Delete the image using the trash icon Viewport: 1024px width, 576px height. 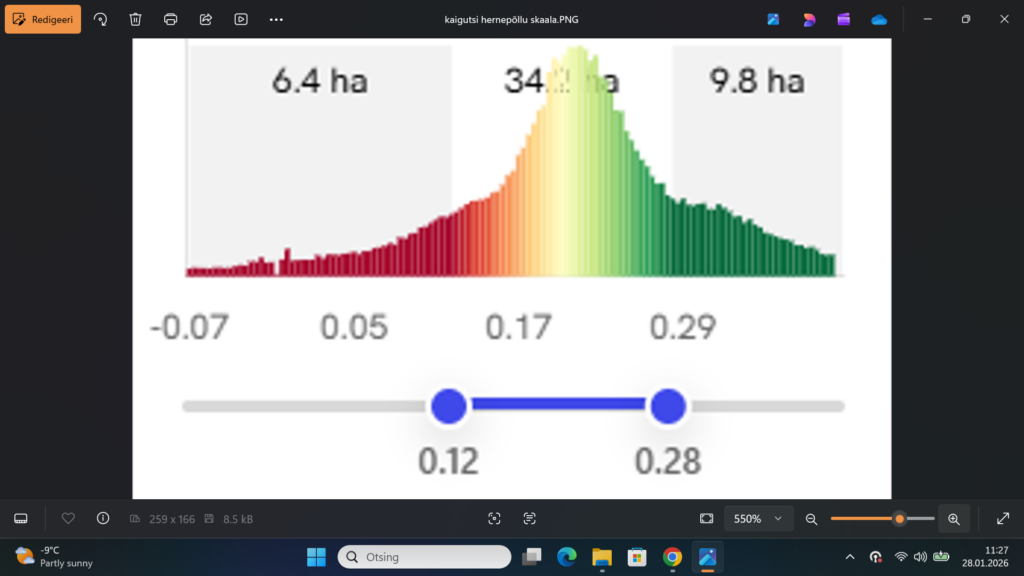click(x=136, y=19)
